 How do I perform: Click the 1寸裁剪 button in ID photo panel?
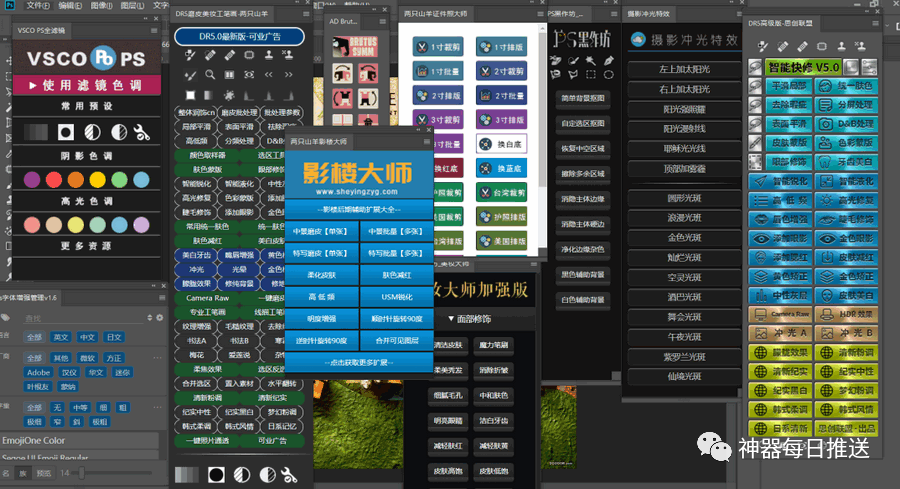click(x=438, y=47)
